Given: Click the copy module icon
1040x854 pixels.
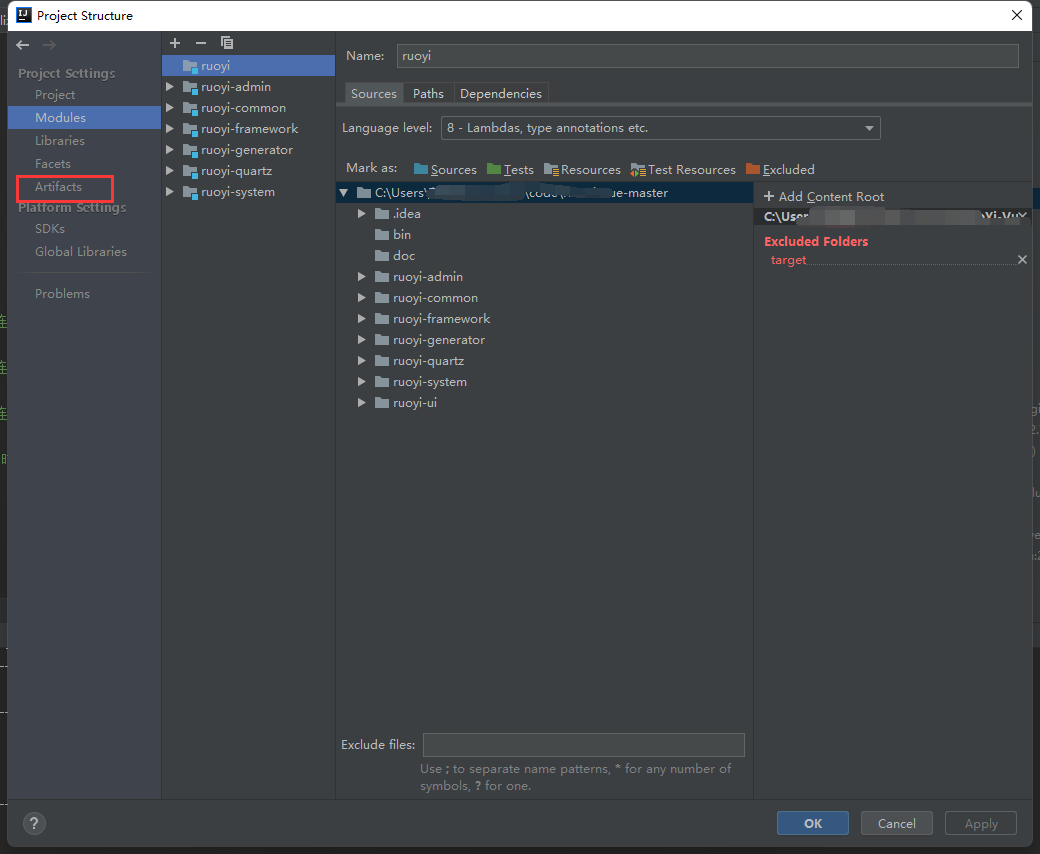Looking at the screenshot, I should coord(227,43).
